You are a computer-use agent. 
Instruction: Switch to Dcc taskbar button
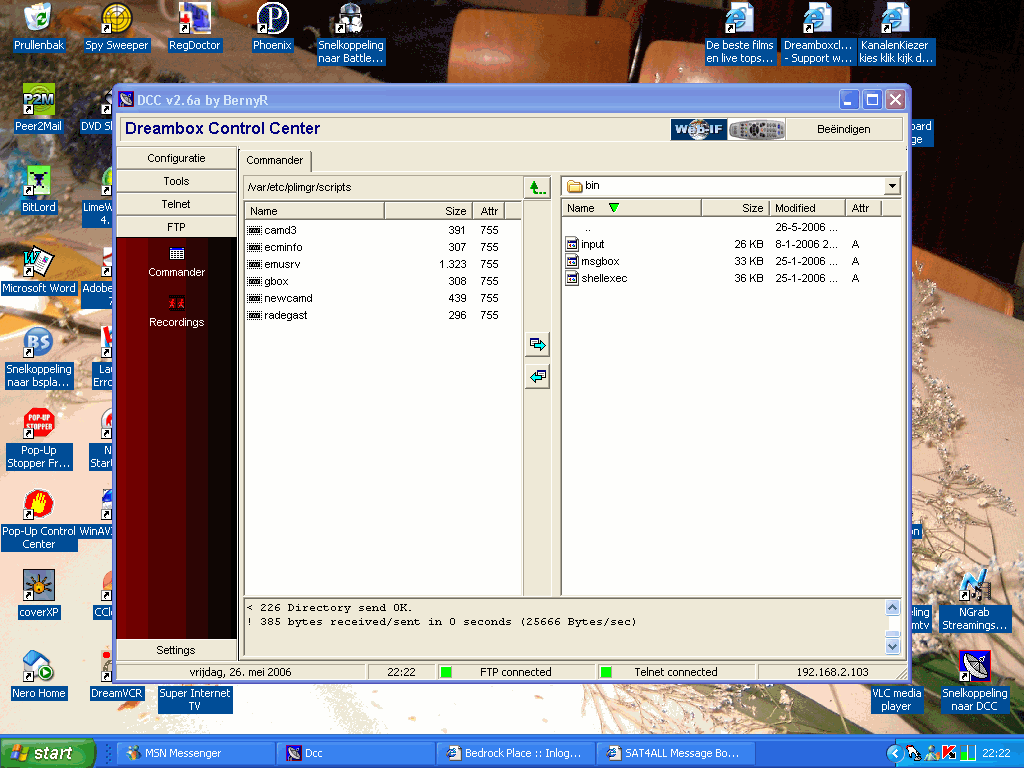[355, 753]
